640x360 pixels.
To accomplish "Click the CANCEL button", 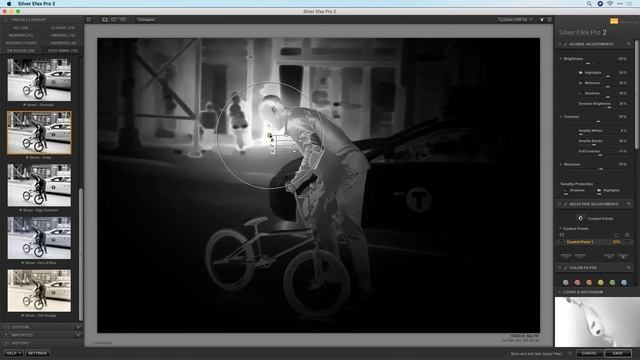I will (x=589, y=353).
